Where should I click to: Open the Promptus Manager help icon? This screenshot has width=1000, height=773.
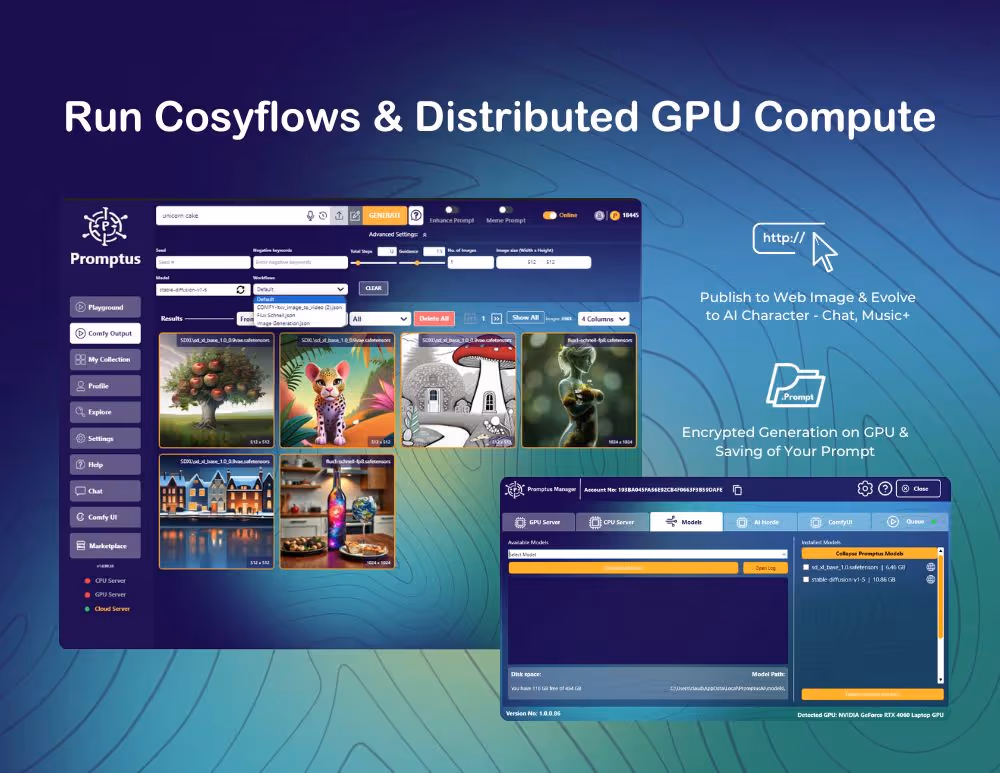(x=885, y=489)
